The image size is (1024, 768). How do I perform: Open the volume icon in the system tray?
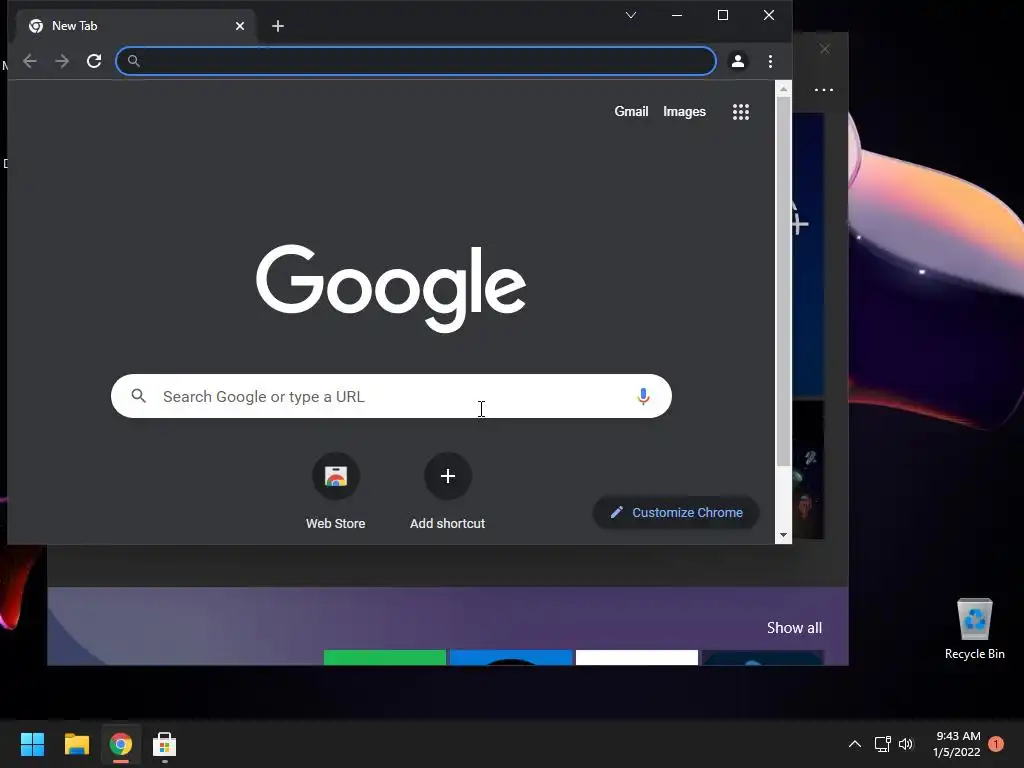click(906, 744)
